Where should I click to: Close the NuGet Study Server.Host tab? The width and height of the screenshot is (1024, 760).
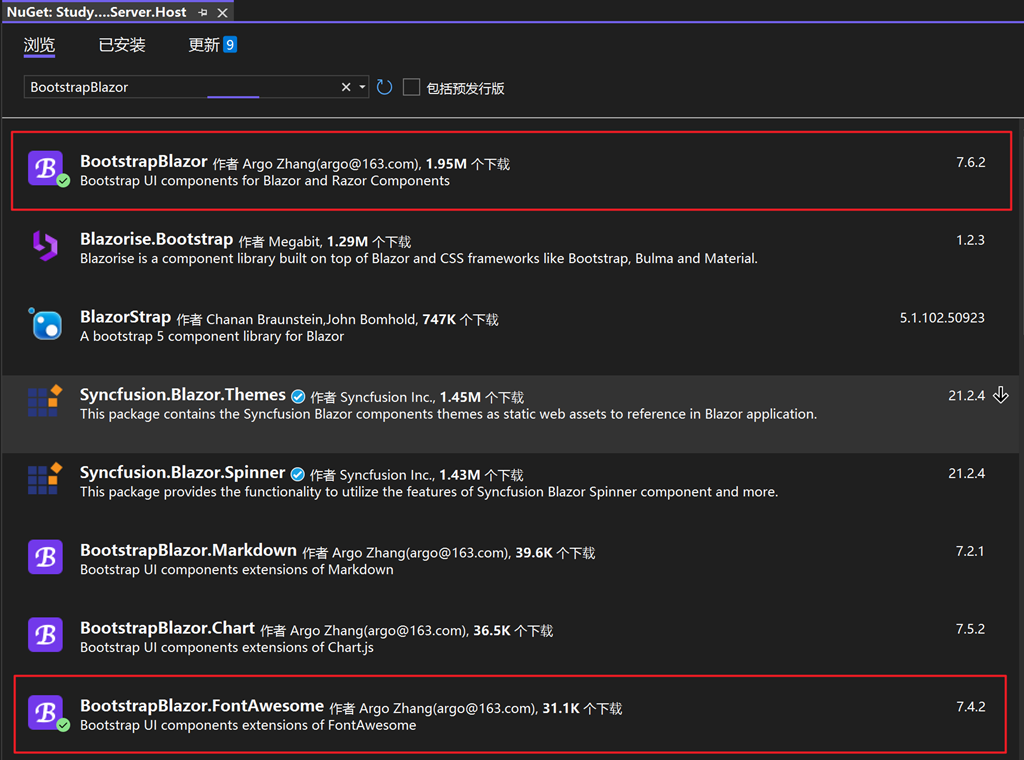223,12
